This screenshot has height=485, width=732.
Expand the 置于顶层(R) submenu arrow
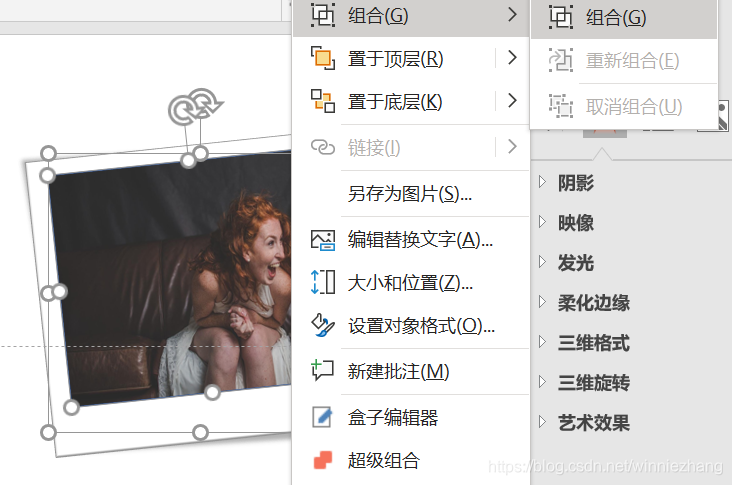point(513,57)
